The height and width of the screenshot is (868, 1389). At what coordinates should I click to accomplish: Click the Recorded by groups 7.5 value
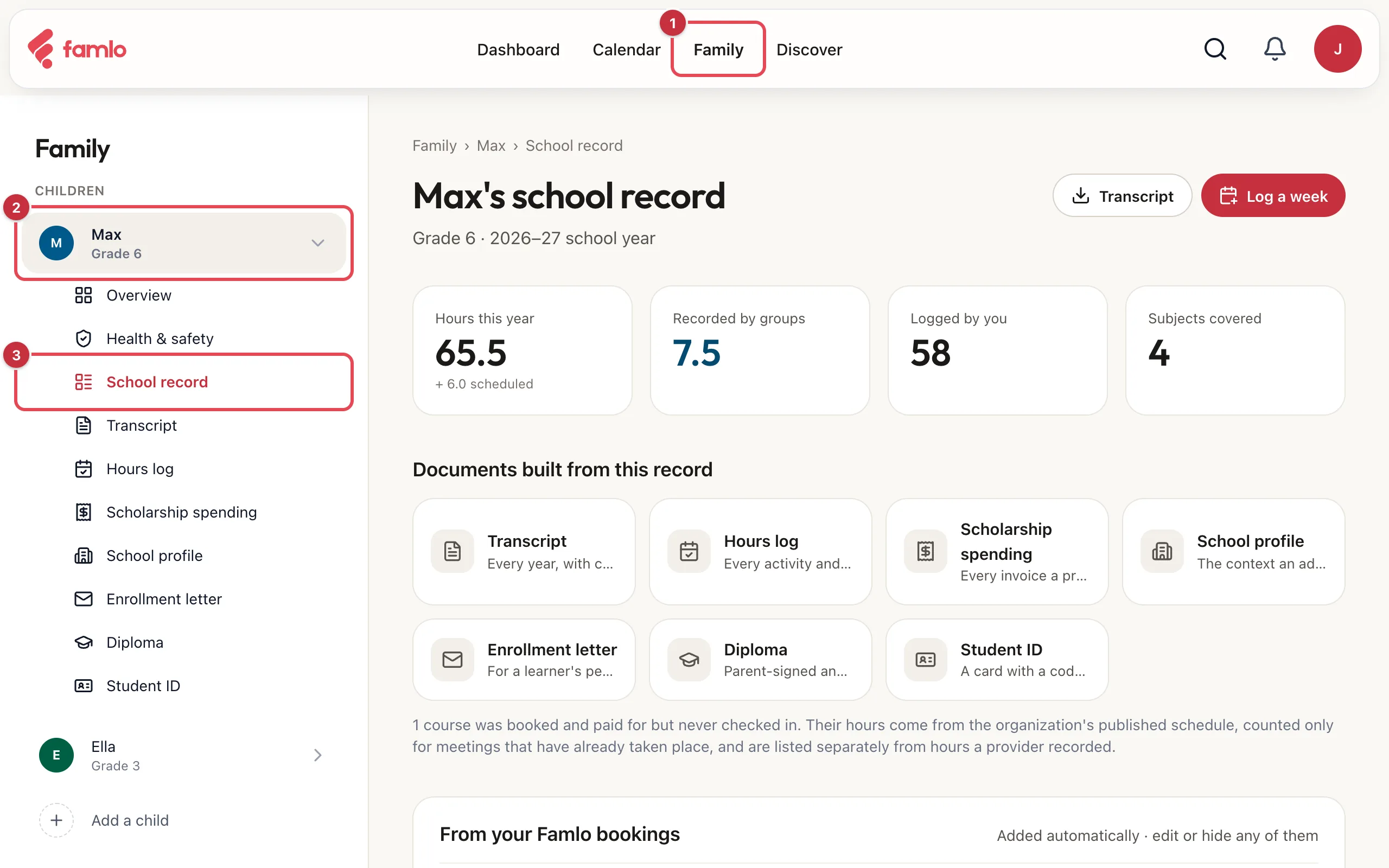(696, 353)
